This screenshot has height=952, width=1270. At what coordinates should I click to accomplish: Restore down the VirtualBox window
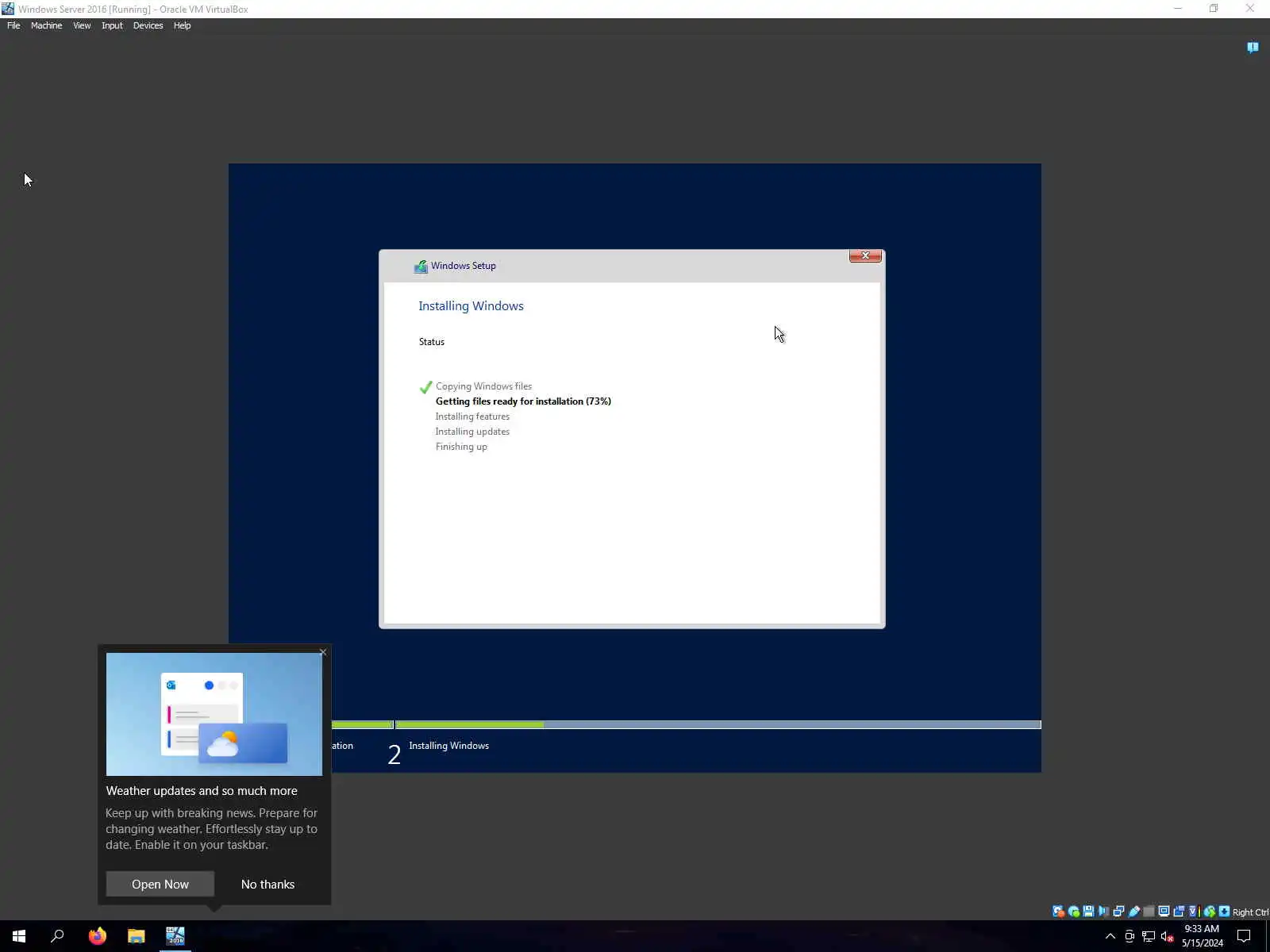coord(1214,9)
